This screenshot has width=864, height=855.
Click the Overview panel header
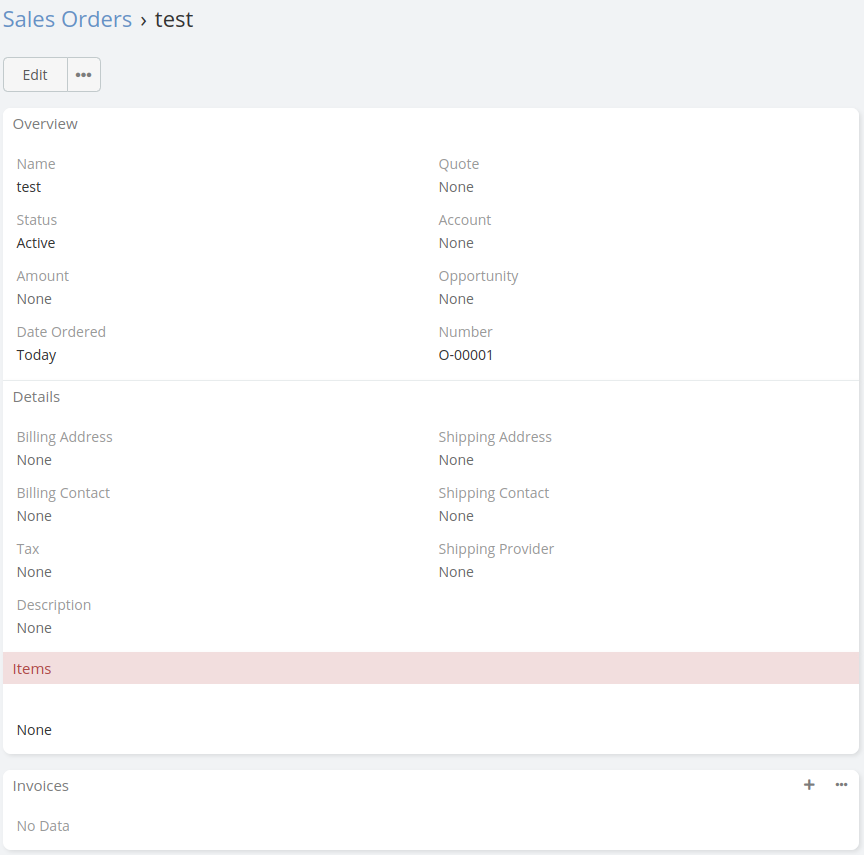click(45, 124)
